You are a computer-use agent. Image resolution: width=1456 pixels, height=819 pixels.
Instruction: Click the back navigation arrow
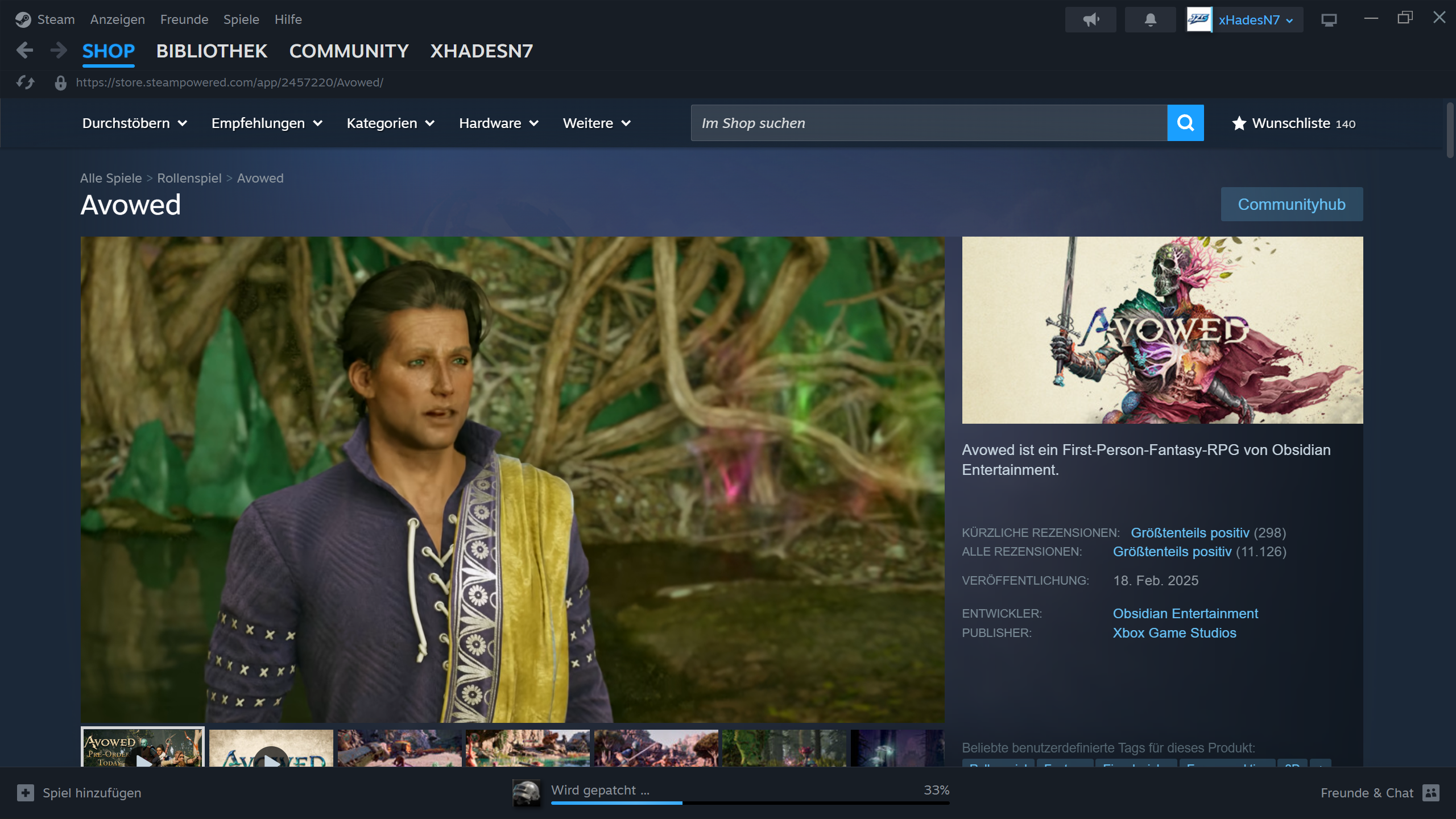point(24,51)
